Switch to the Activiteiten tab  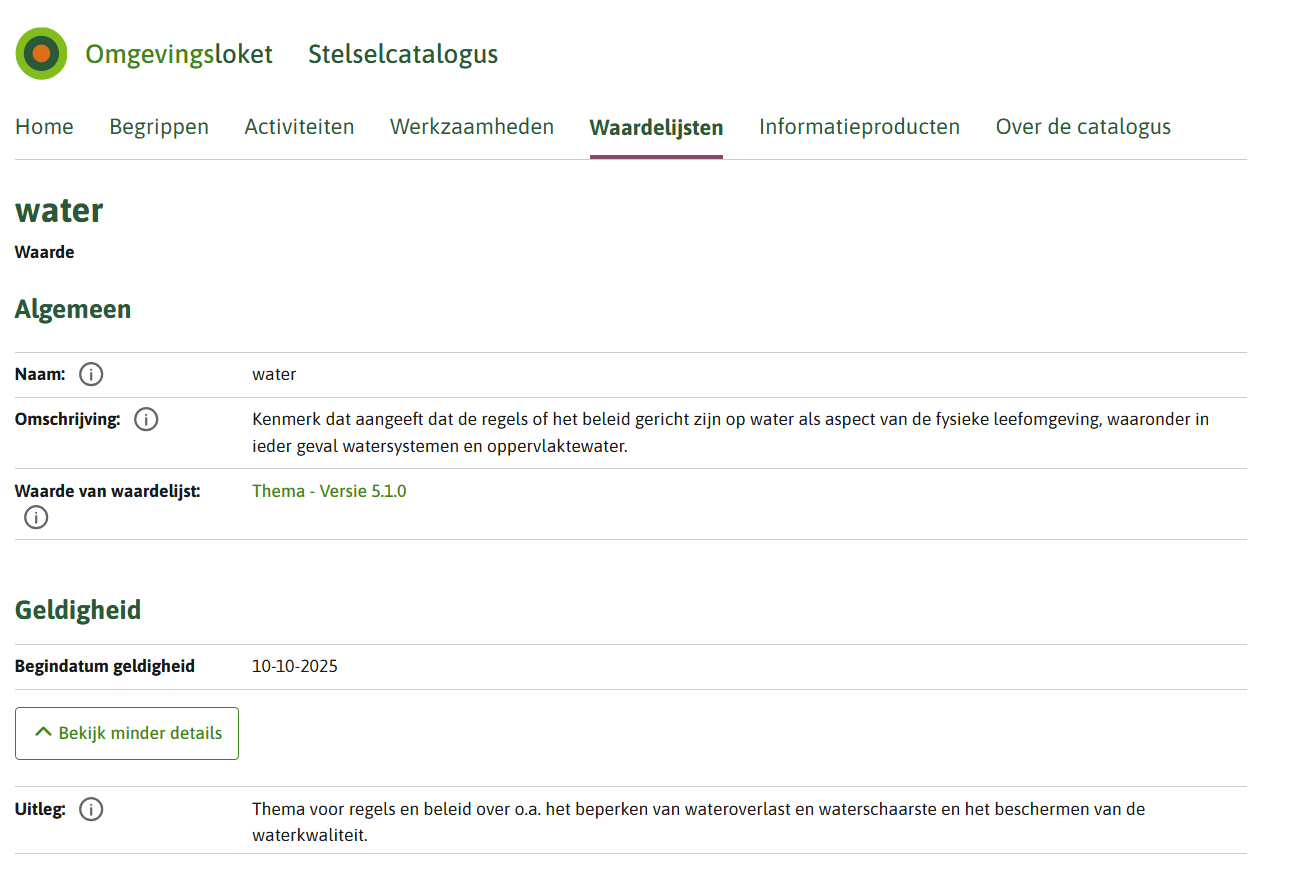299,127
